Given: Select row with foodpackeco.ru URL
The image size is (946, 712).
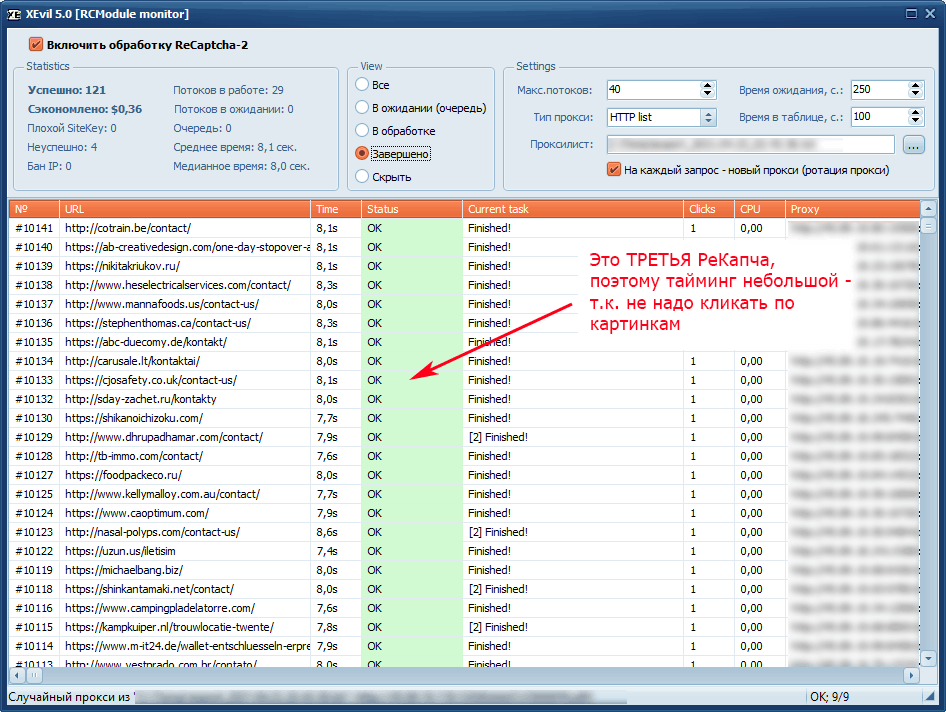Looking at the screenshot, I should (465, 475).
